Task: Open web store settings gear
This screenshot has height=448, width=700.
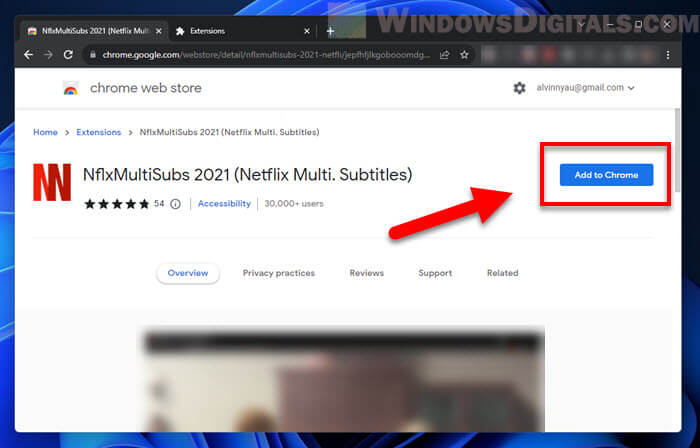Action: tap(519, 88)
